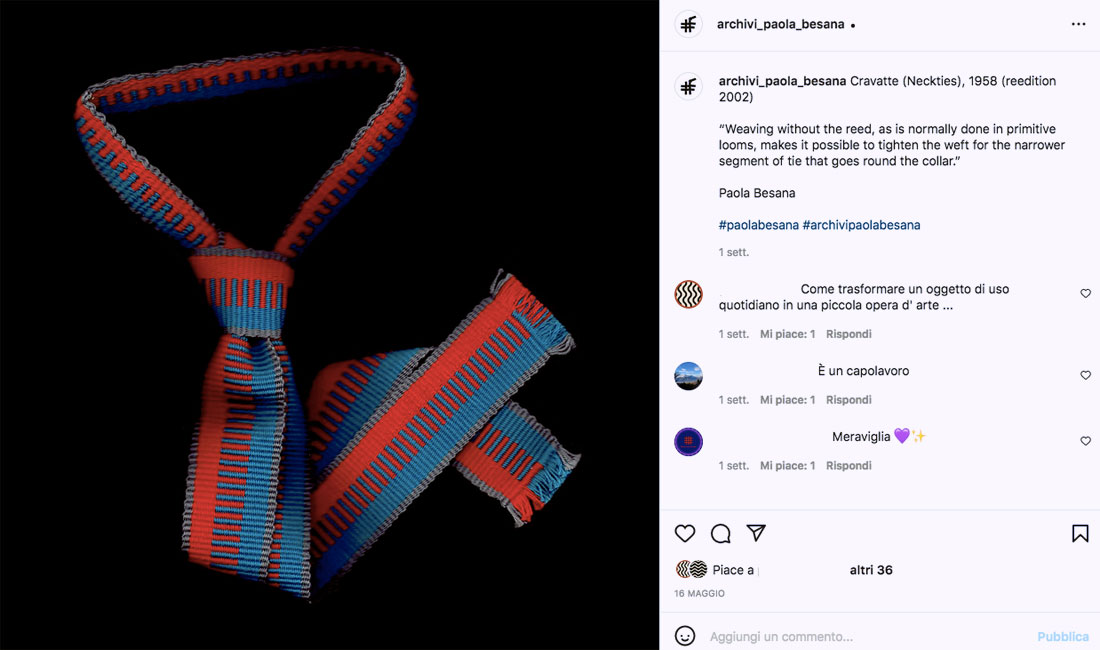
Task: Like the post with the heart icon
Action: point(685,534)
